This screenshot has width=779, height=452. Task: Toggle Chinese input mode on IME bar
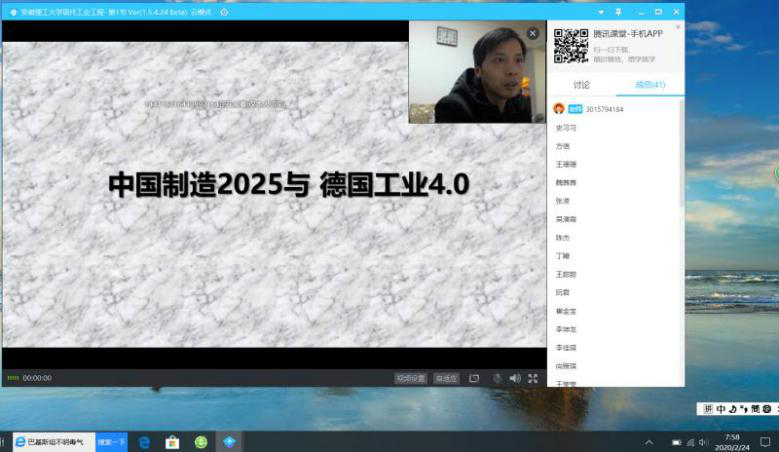click(720, 409)
